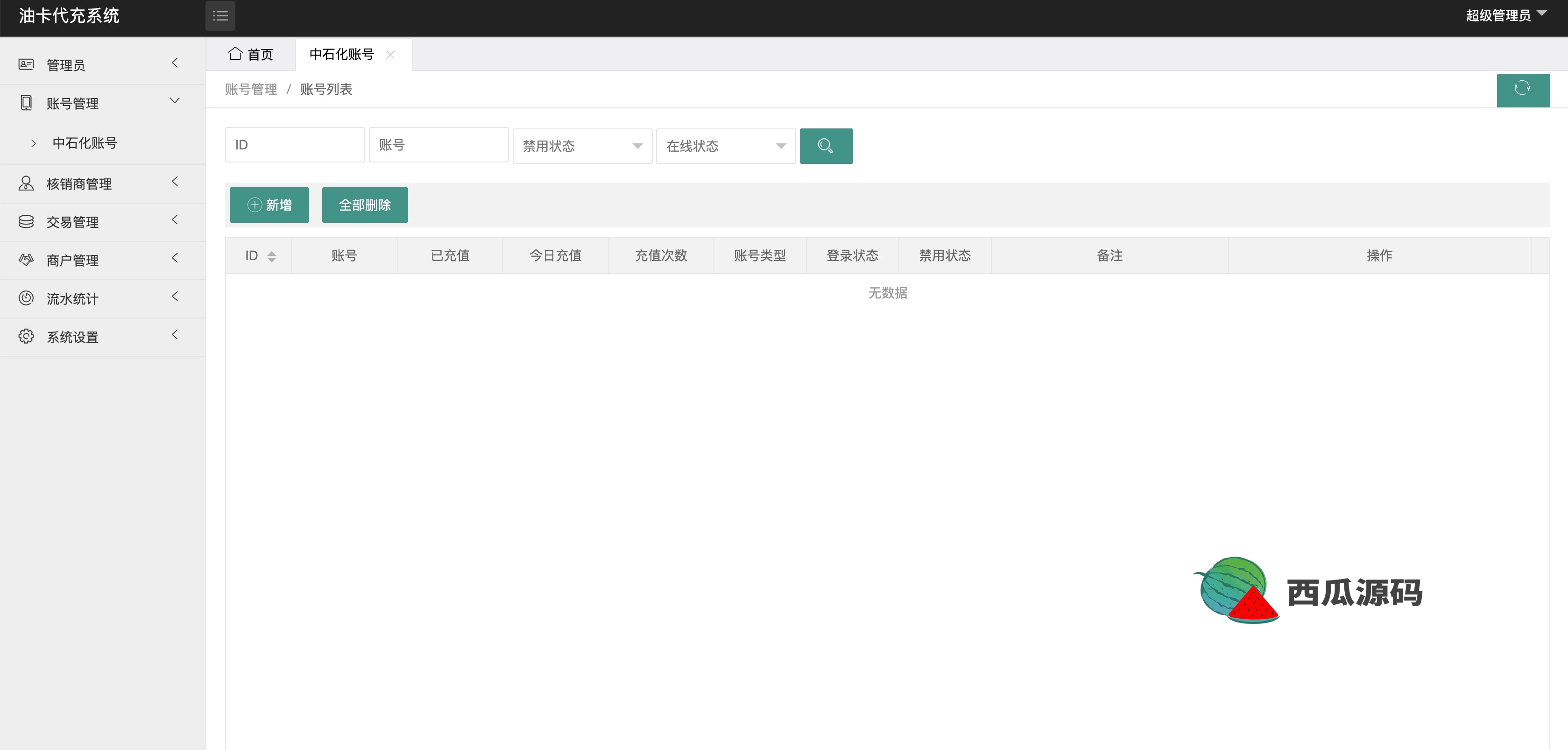Click the 今日充值 column header

click(x=556, y=256)
